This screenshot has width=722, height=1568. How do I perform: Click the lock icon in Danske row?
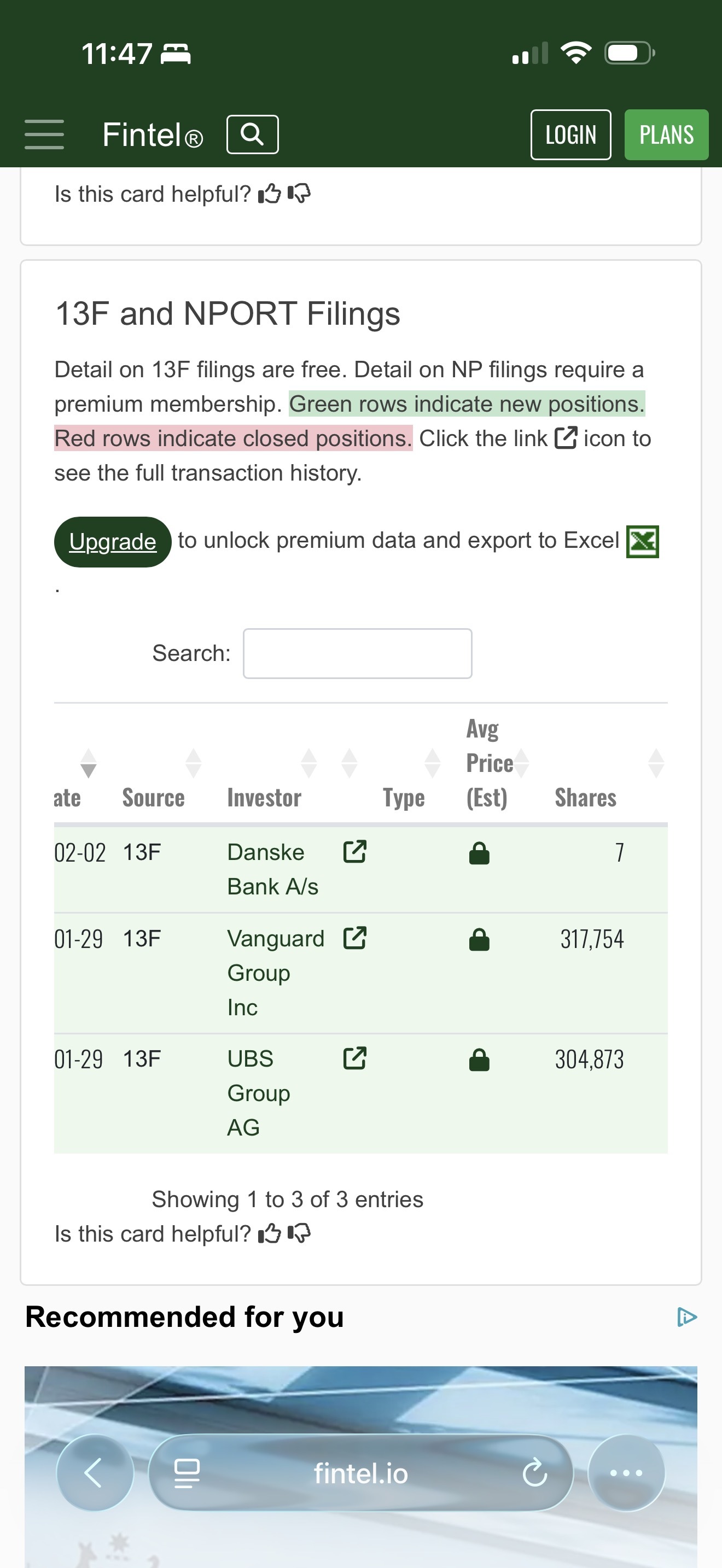[479, 853]
